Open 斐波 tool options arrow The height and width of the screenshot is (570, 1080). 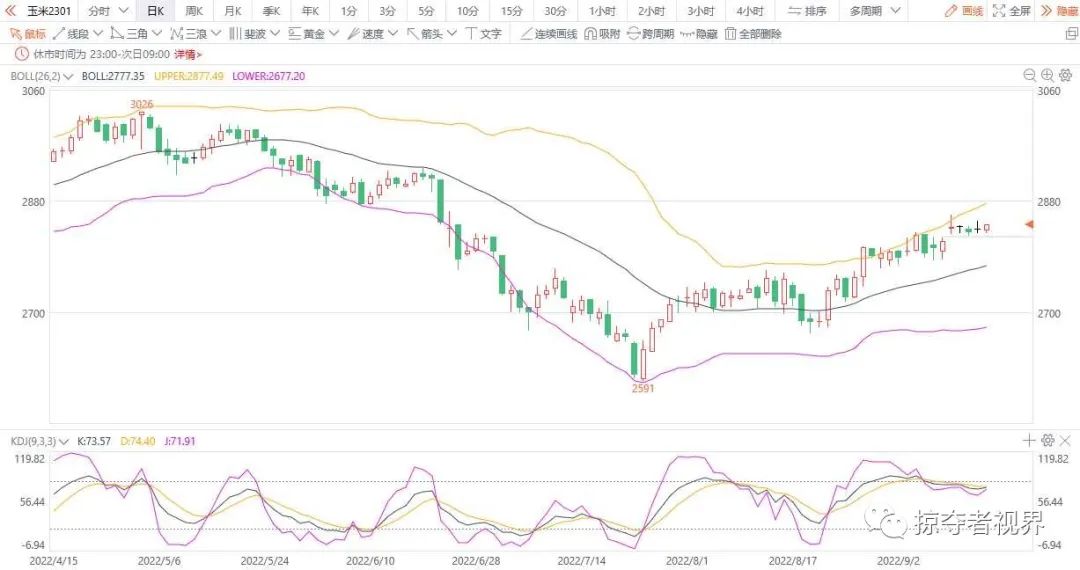click(275, 33)
